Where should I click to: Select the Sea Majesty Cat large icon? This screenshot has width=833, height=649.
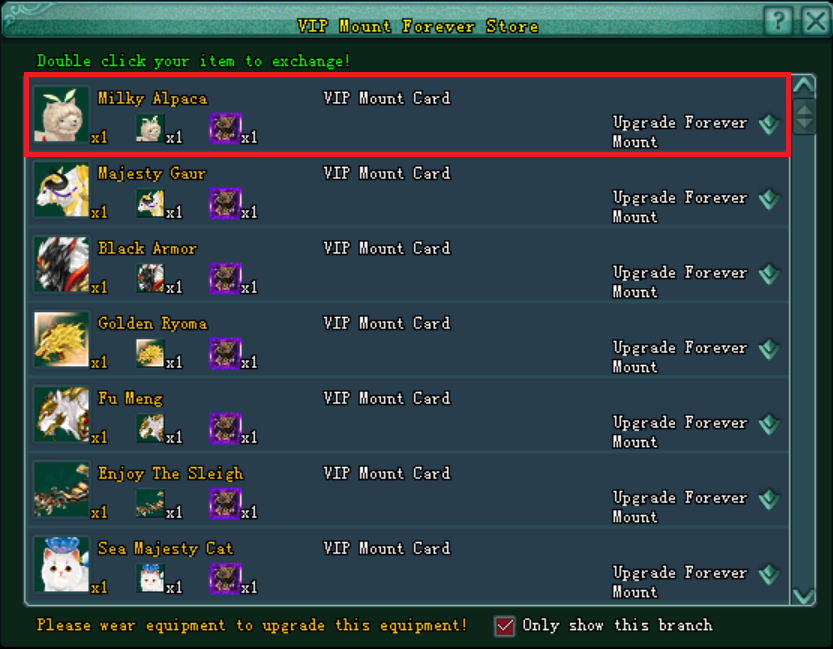(x=61, y=565)
